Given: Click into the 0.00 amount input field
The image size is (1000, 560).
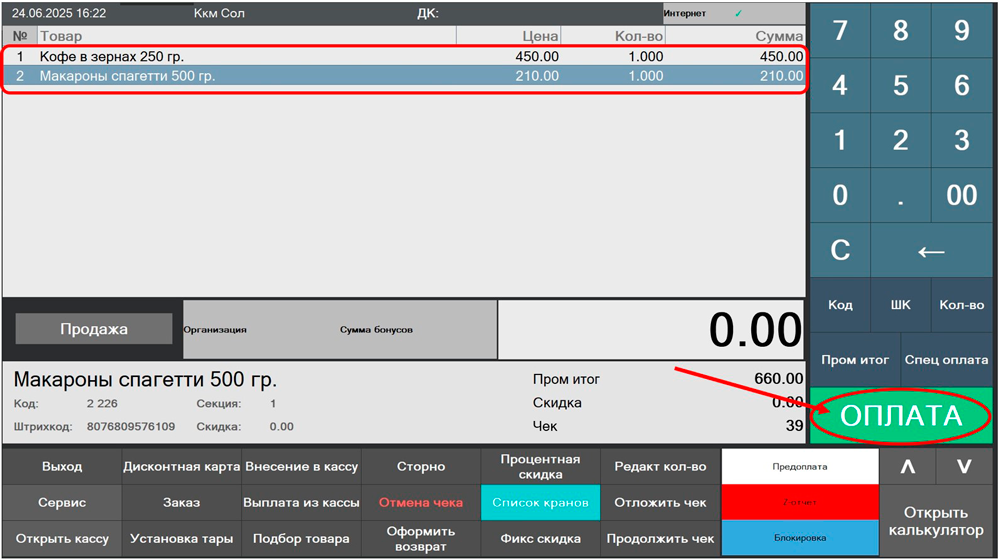Looking at the screenshot, I should (651, 329).
